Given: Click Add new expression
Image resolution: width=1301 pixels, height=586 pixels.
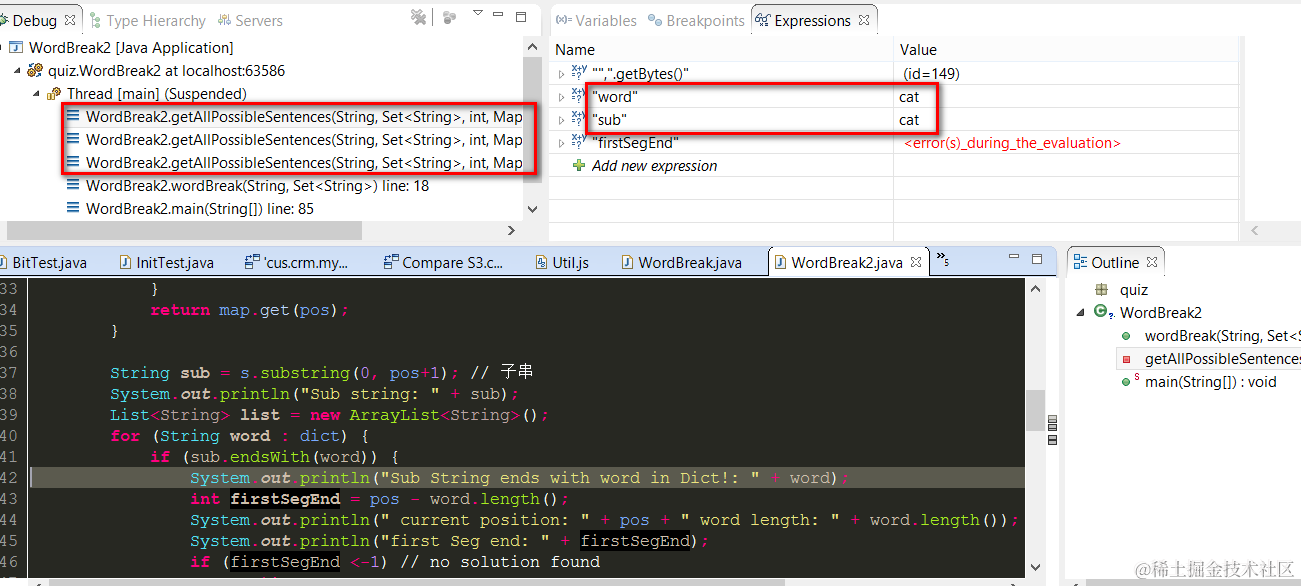Looking at the screenshot, I should click(654, 166).
